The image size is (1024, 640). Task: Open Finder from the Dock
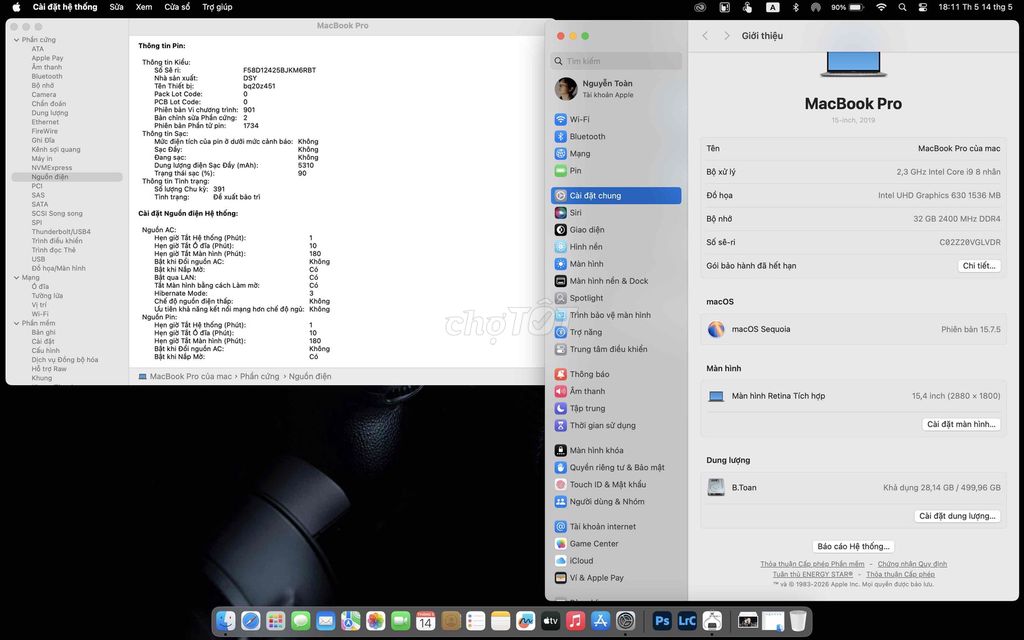226,620
